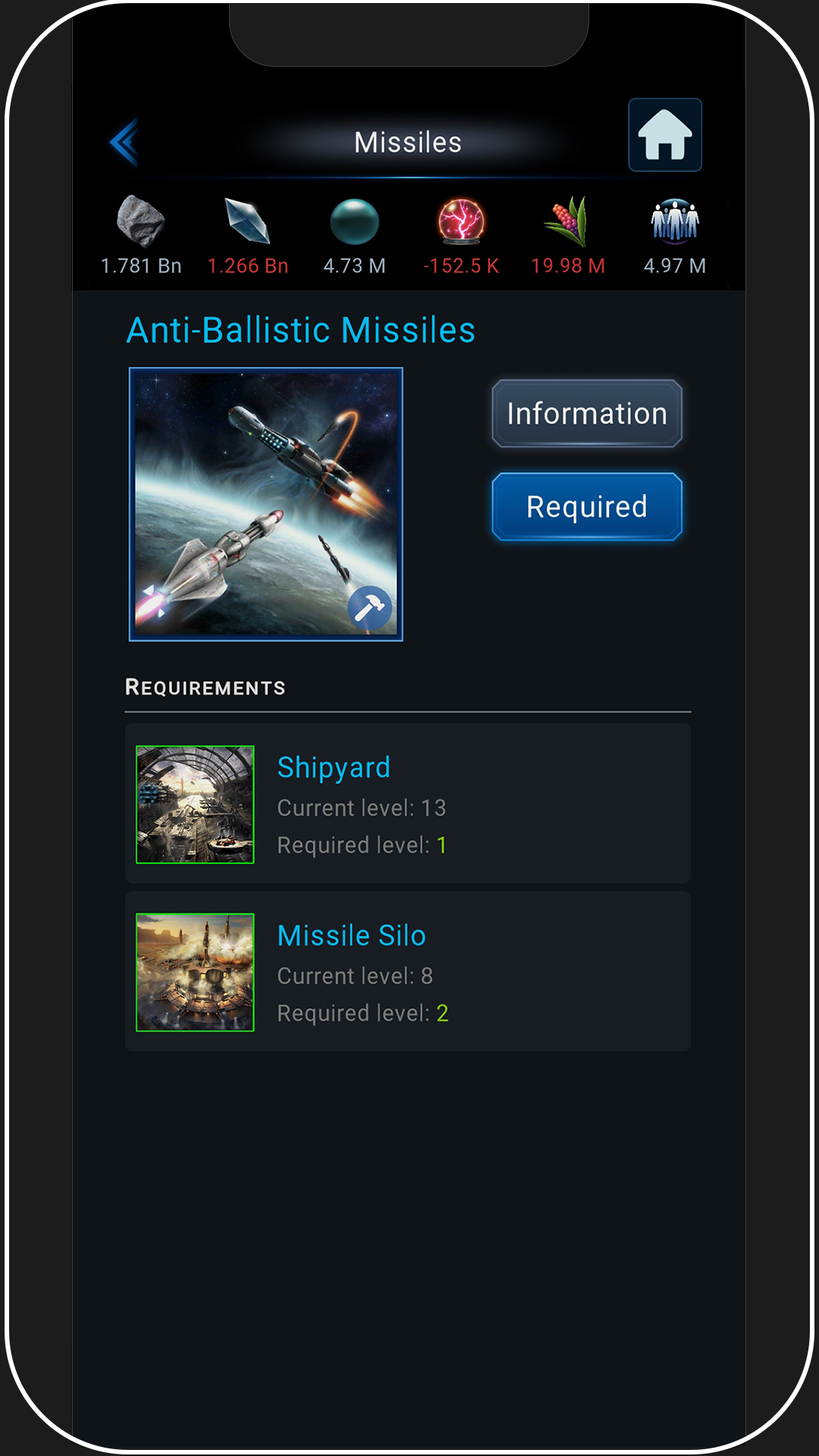
Task: Tap the spice plant resource icon
Action: [567, 221]
